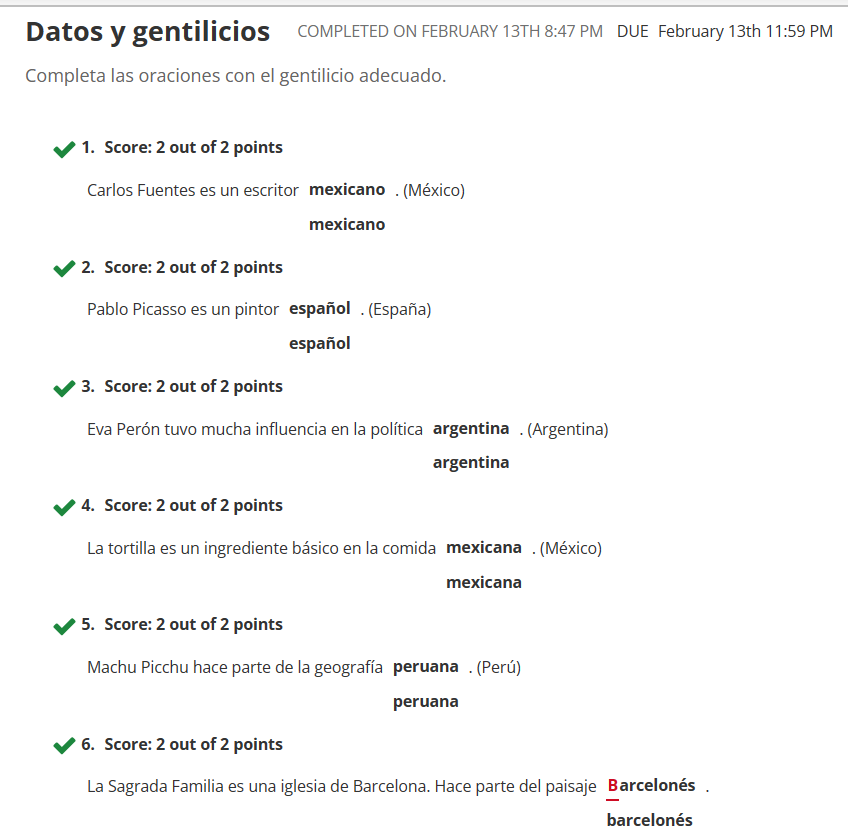Select the answered word mexicana in question 4
This screenshot has width=848, height=828.
pyautogui.click(x=483, y=548)
